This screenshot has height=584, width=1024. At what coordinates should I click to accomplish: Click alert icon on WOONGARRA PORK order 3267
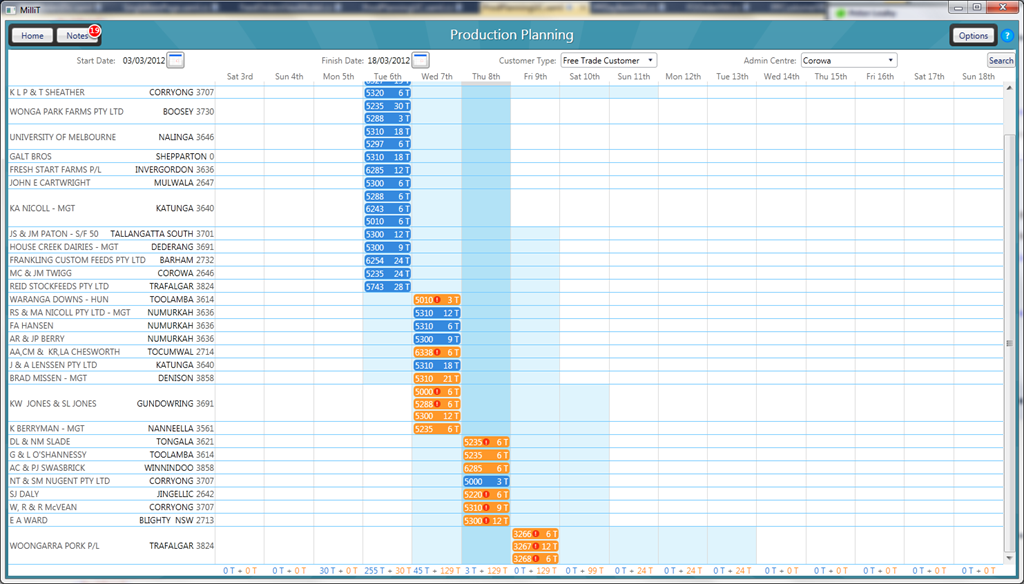[x=535, y=546]
